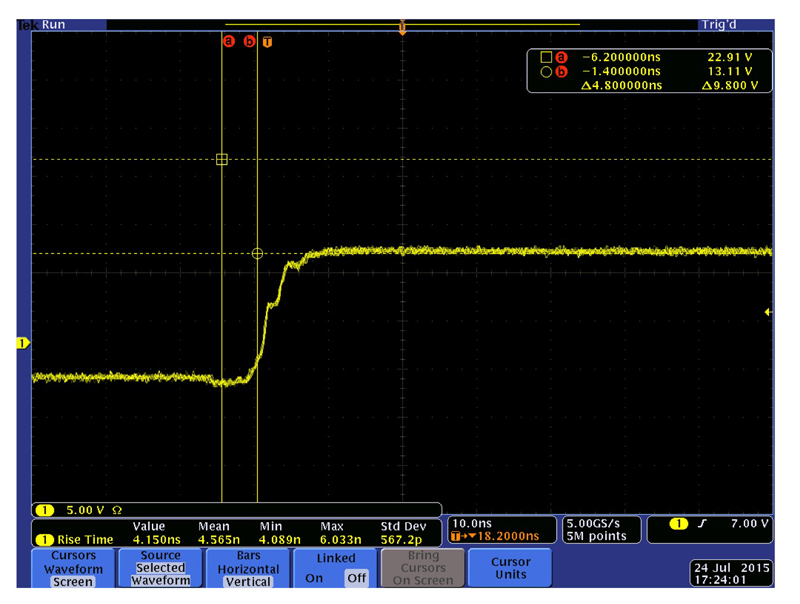The height and width of the screenshot is (604, 800).
Task: Click the orange 'T' trigger marker
Action: pyautogui.click(x=267, y=42)
